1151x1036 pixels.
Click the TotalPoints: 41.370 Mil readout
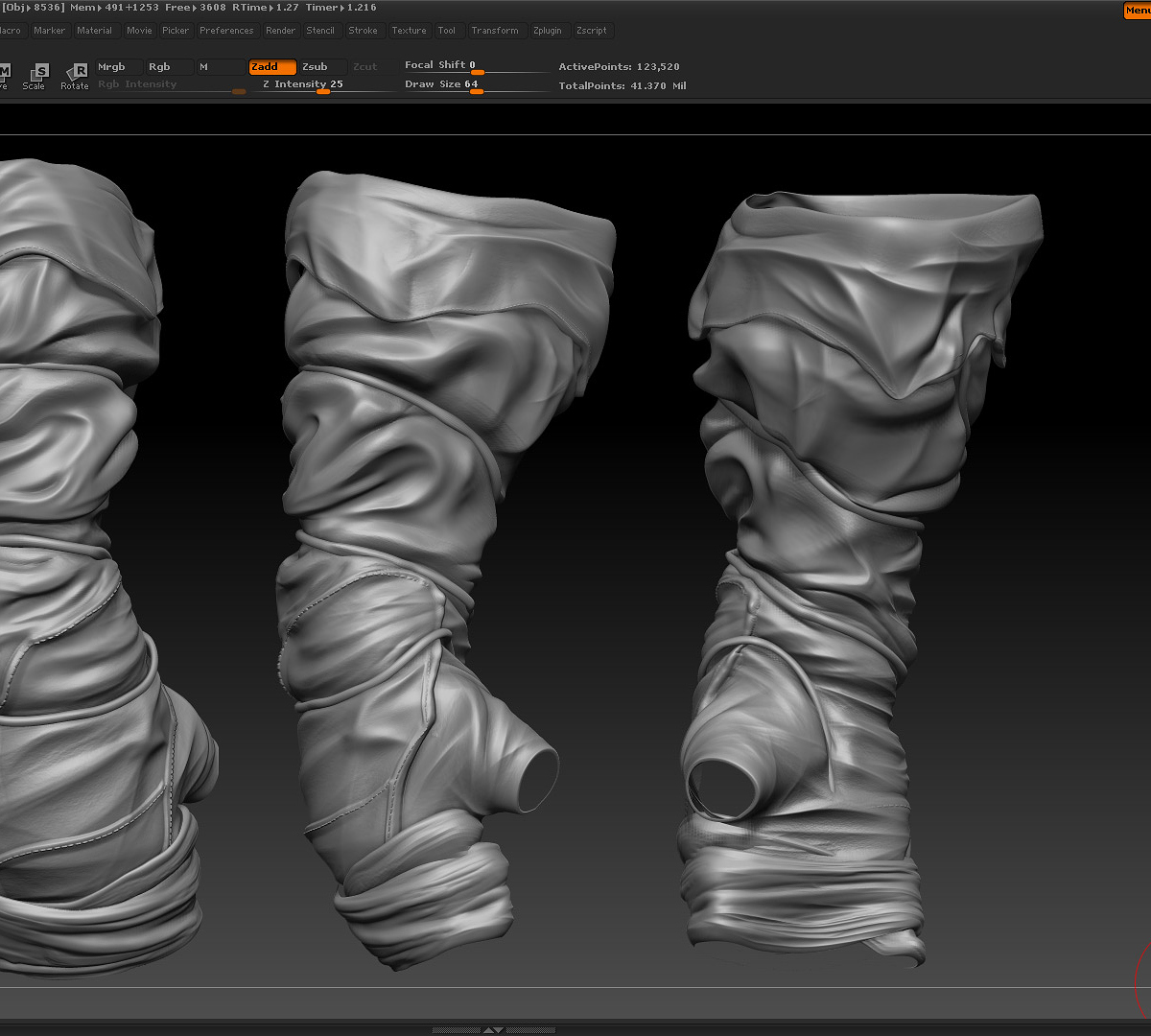point(622,86)
